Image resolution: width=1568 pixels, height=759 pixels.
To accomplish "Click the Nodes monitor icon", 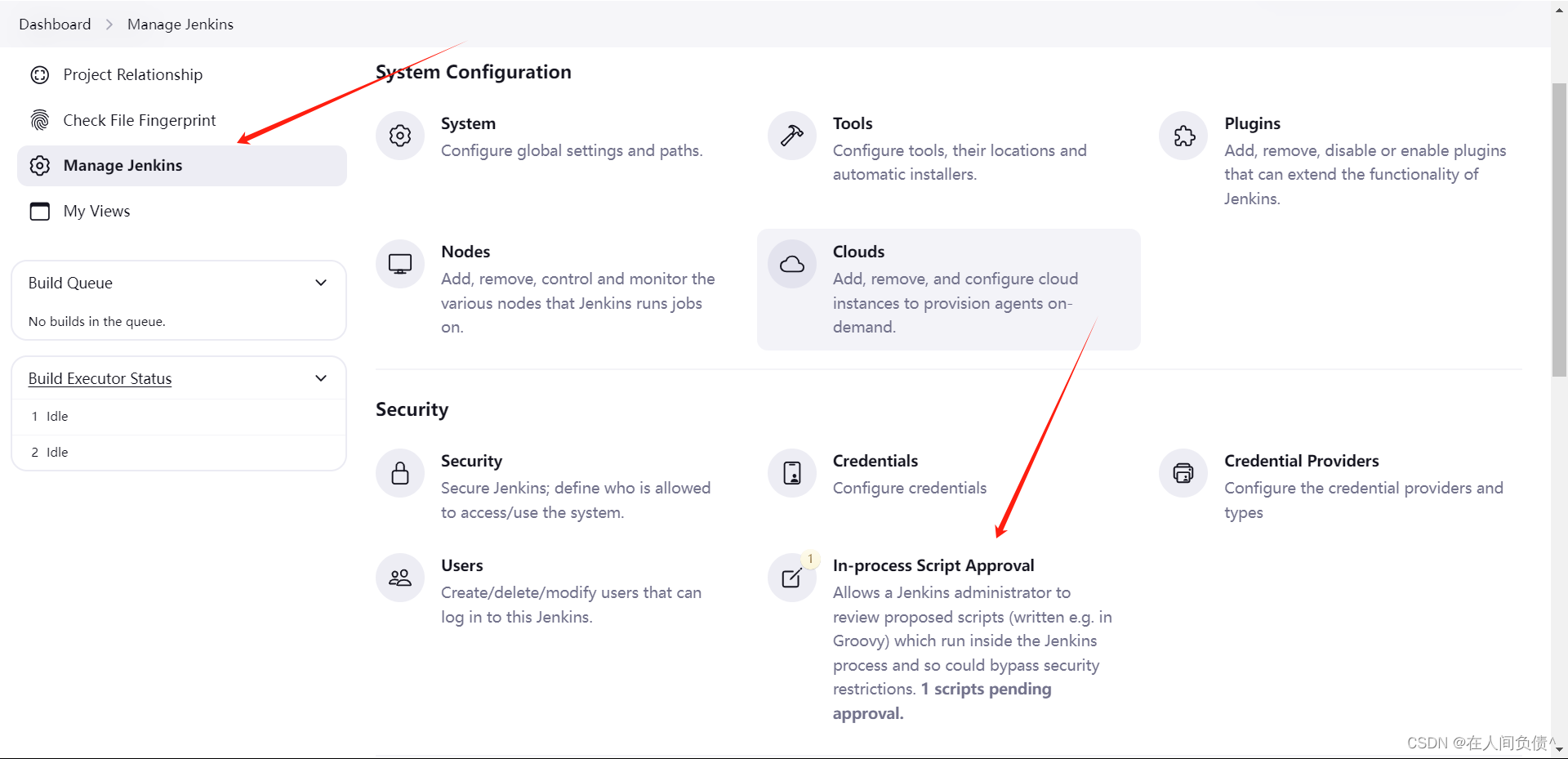I will (x=399, y=263).
